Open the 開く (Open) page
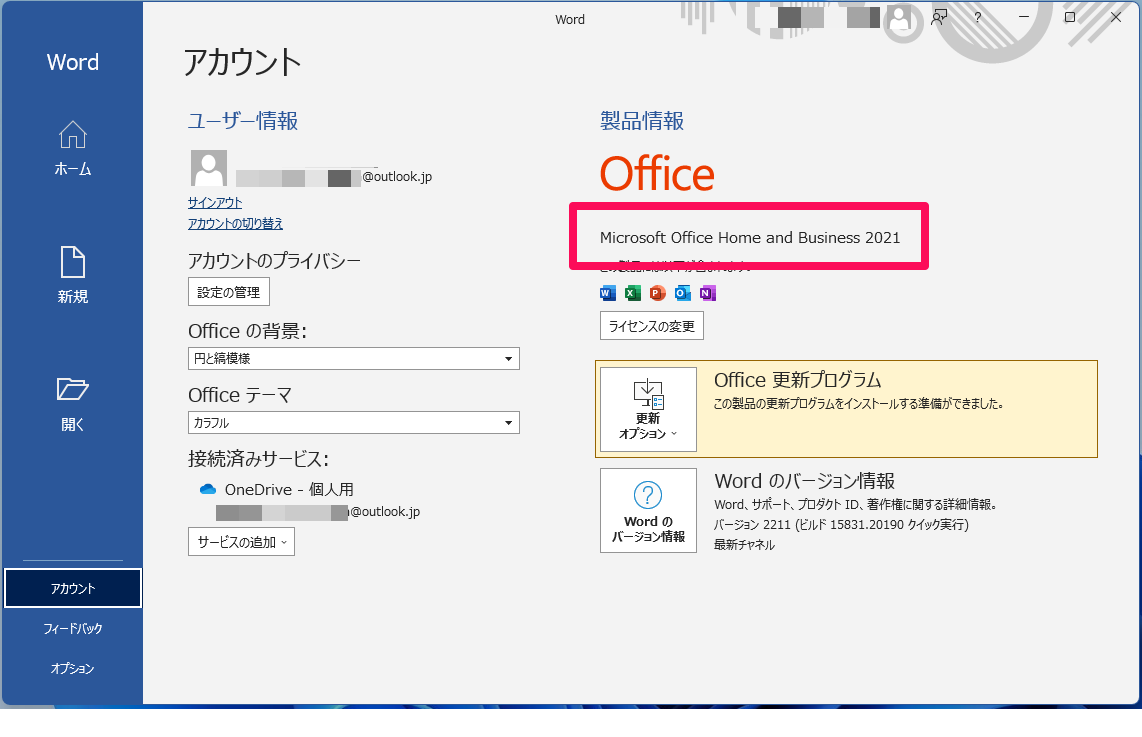 pos(73,404)
